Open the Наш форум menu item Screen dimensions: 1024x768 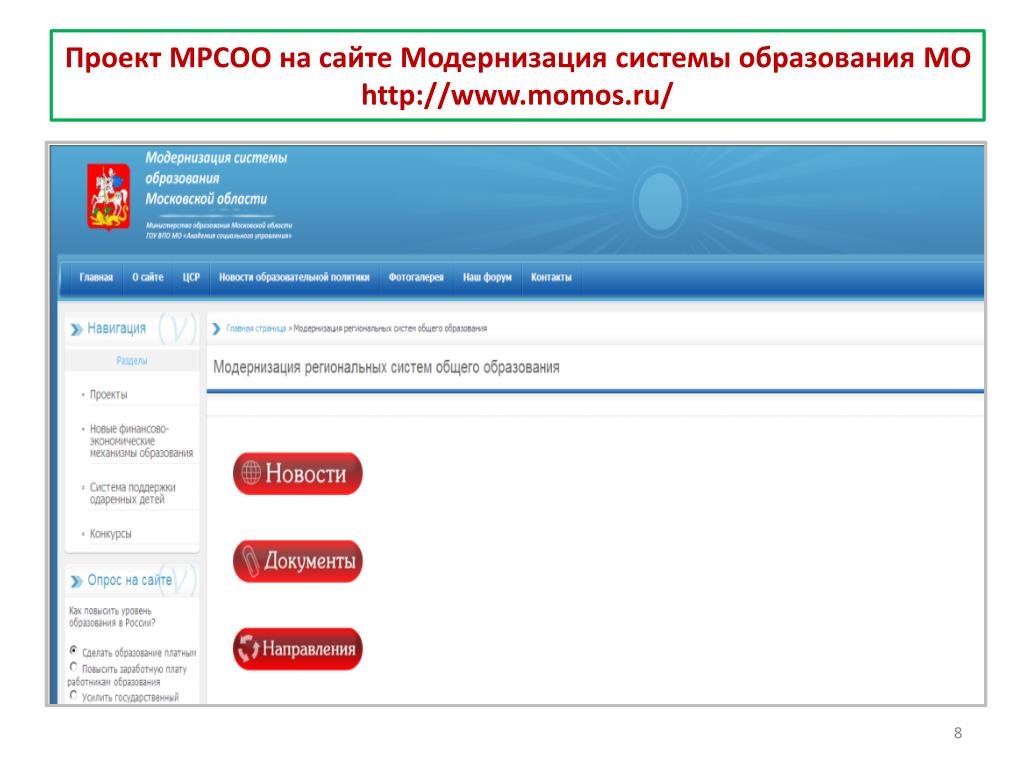(x=487, y=278)
